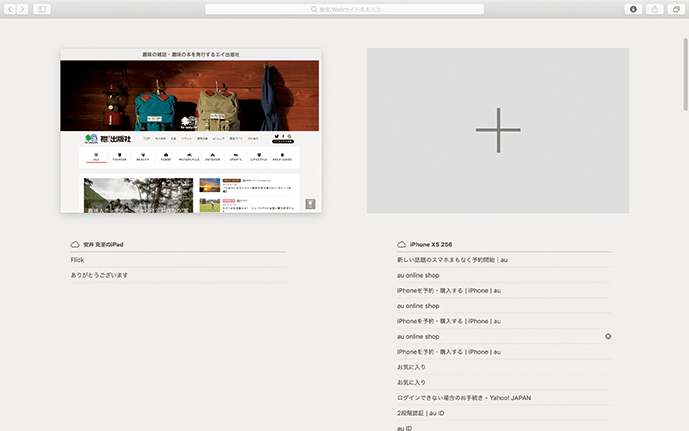Open the first au online shop link

[418, 275]
